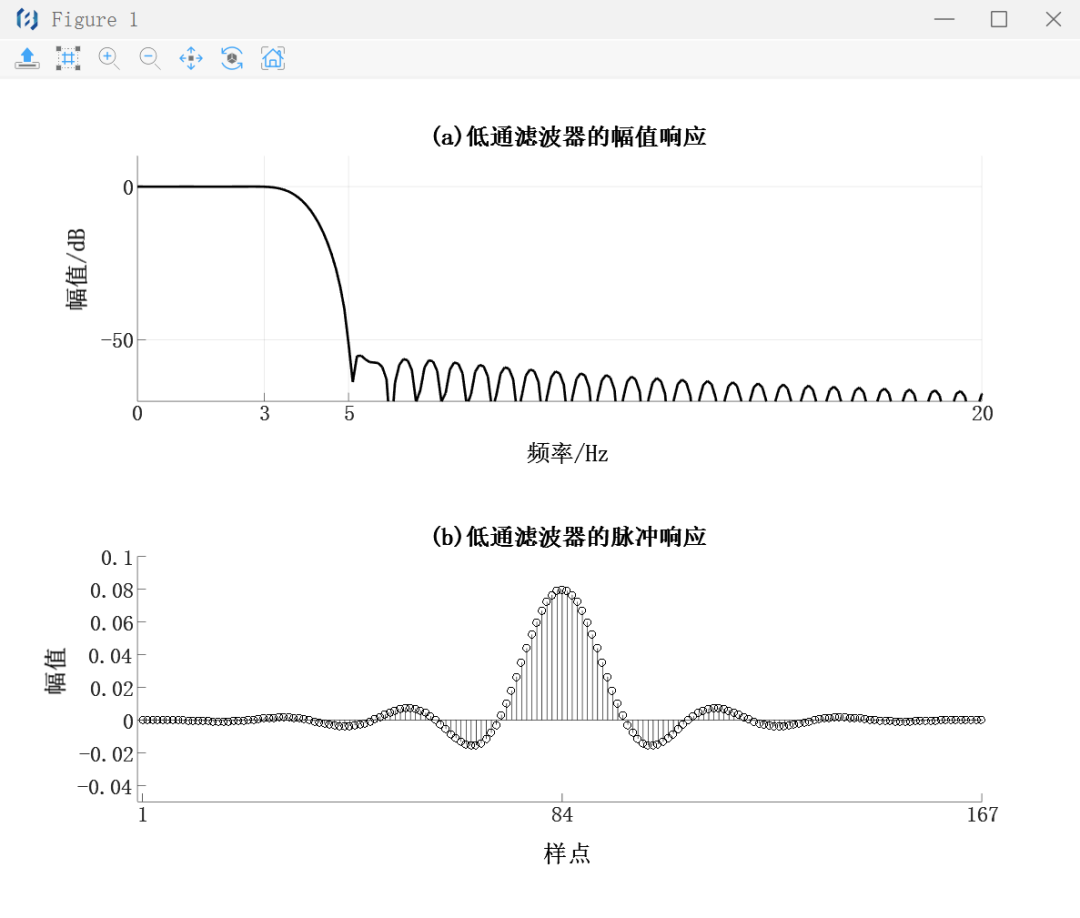Activate the zoom out magnifier tool

(x=150, y=58)
